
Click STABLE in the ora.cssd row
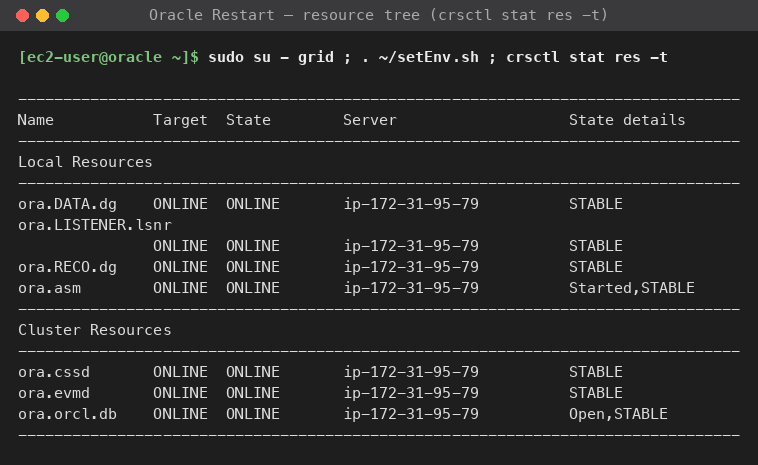pos(596,372)
